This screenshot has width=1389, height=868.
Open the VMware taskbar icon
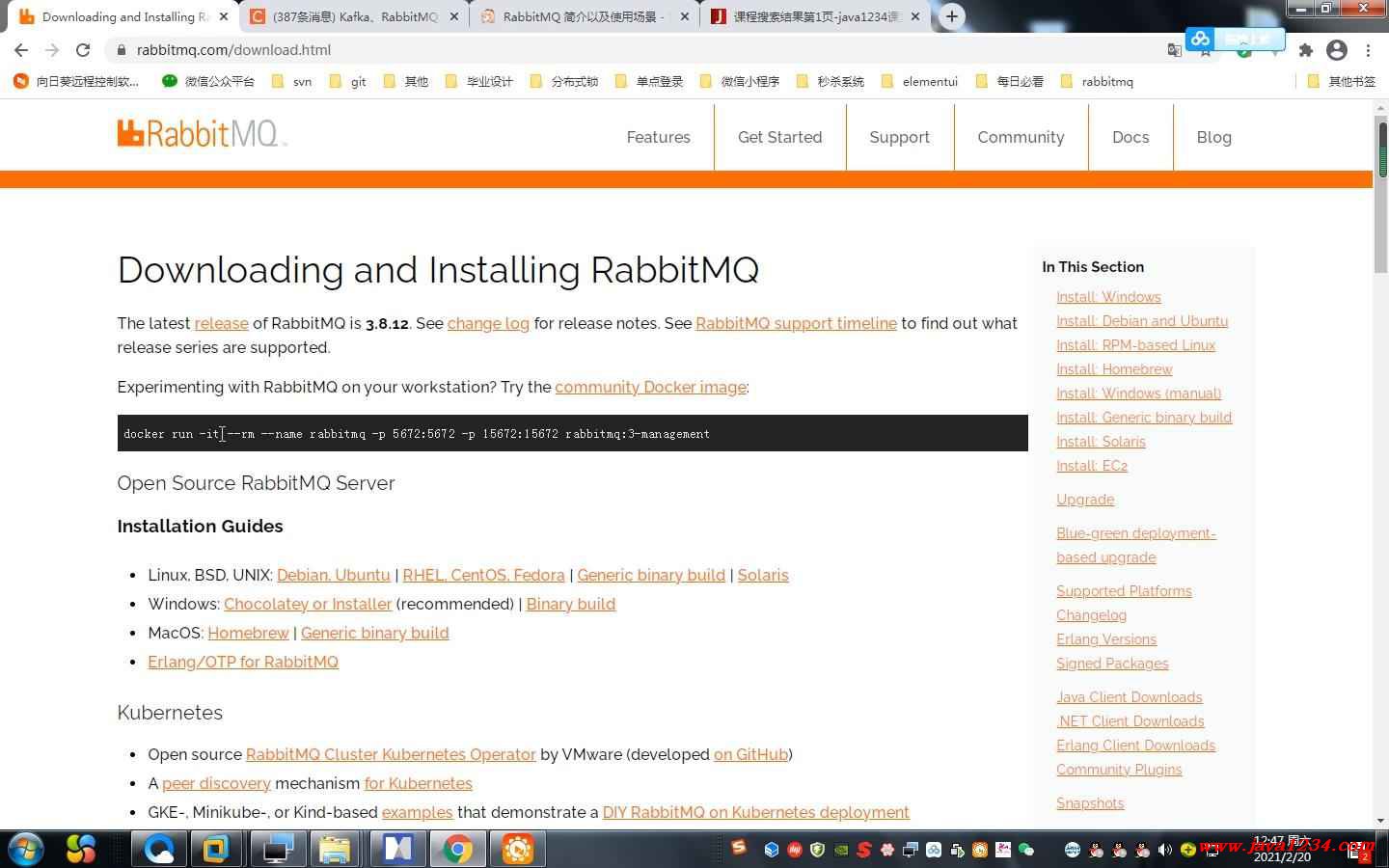click(215, 849)
